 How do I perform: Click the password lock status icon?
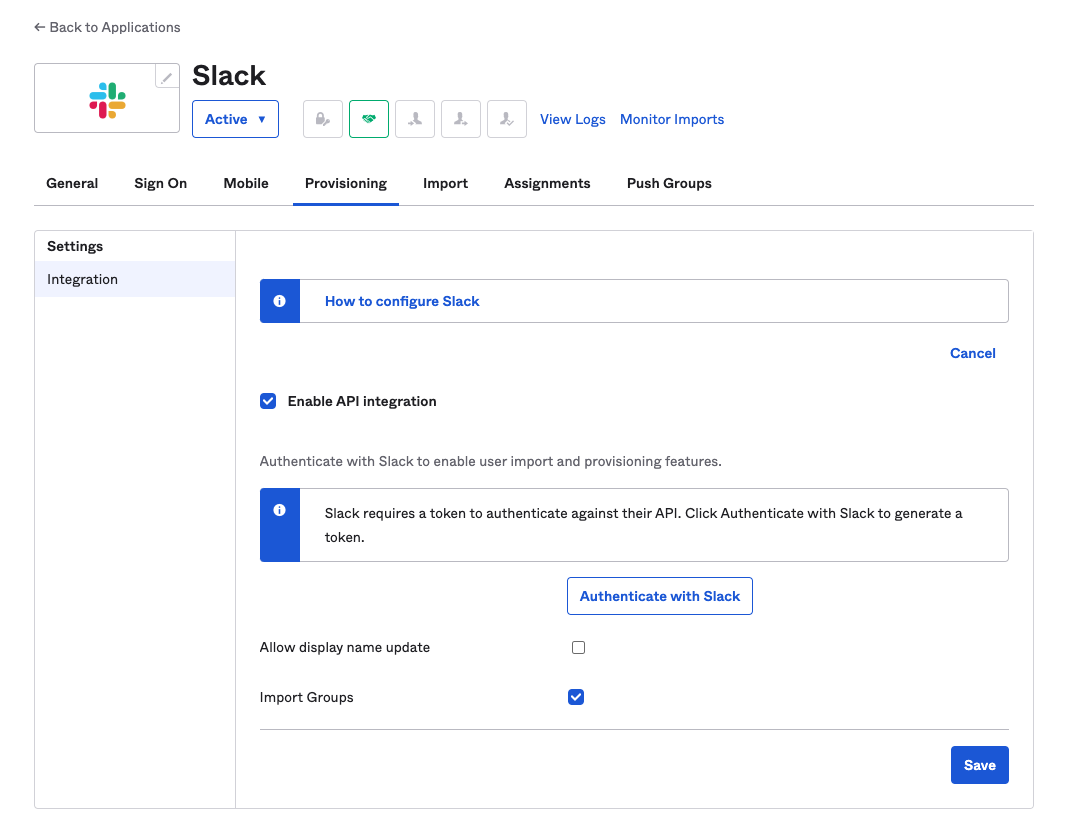(323, 119)
